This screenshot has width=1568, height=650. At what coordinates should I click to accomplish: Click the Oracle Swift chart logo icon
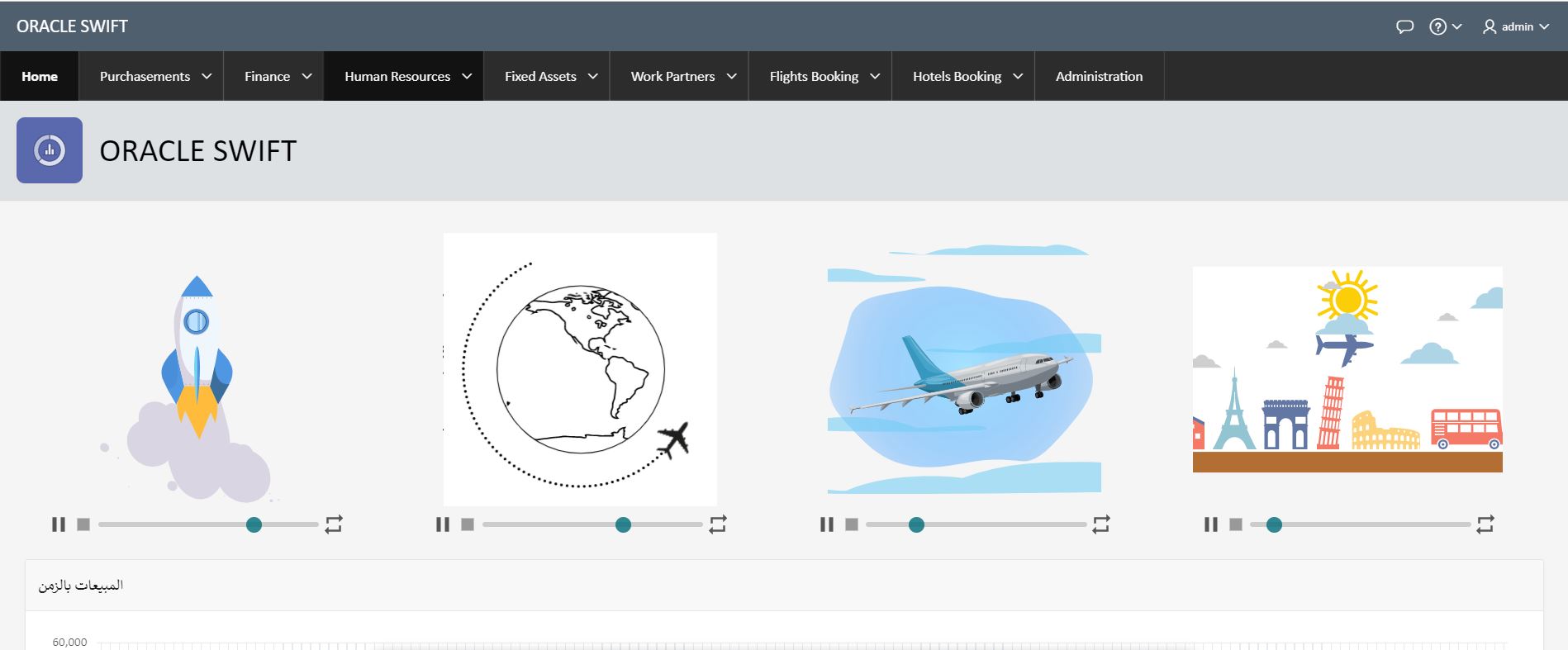coord(50,150)
